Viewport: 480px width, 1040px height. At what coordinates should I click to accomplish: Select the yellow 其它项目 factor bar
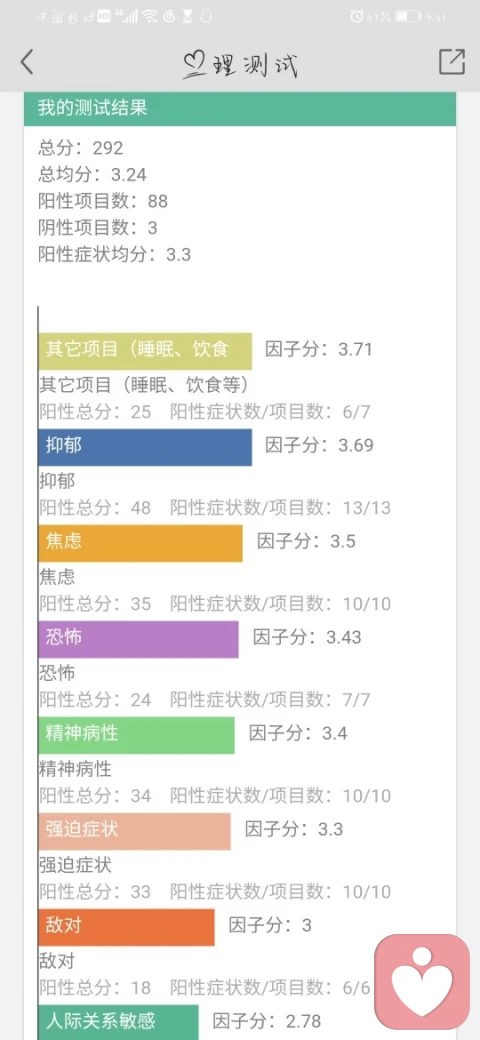(x=145, y=351)
